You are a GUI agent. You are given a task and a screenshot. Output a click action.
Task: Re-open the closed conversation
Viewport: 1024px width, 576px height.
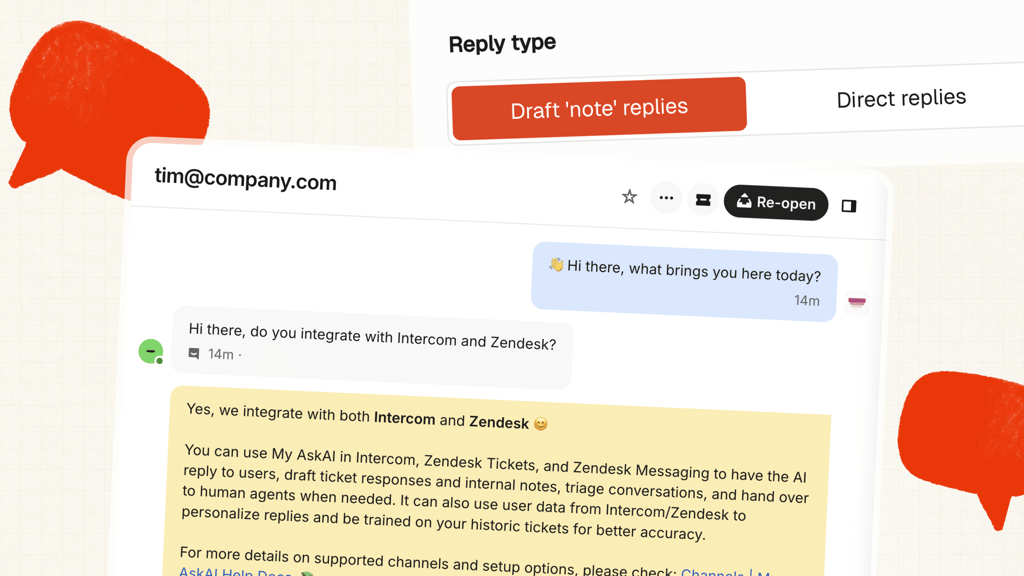point(776,202)
